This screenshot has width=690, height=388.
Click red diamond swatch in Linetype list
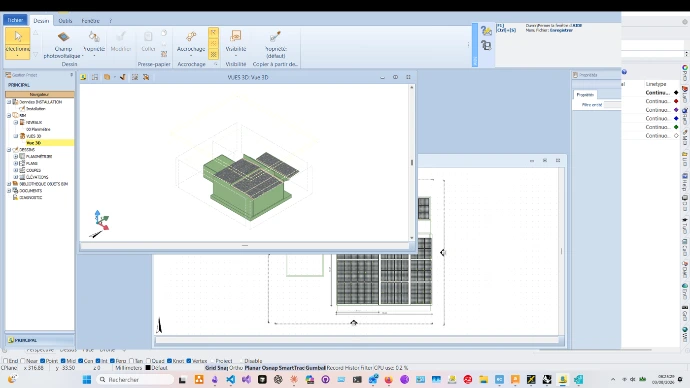coord(676,101)
